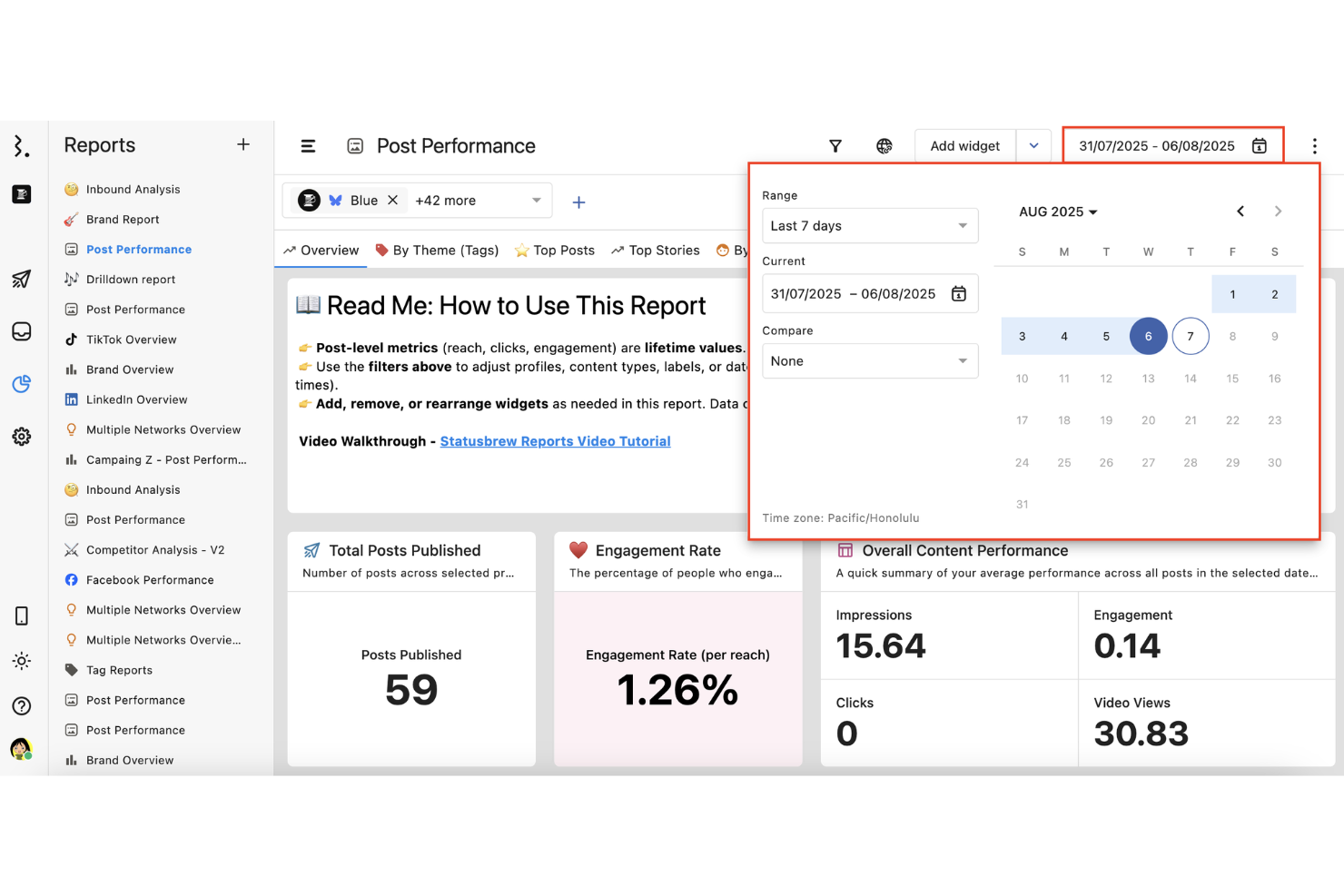Expand the Add widget dropdown arrow
The image size is (1344, 896).
pos(1033,146)
